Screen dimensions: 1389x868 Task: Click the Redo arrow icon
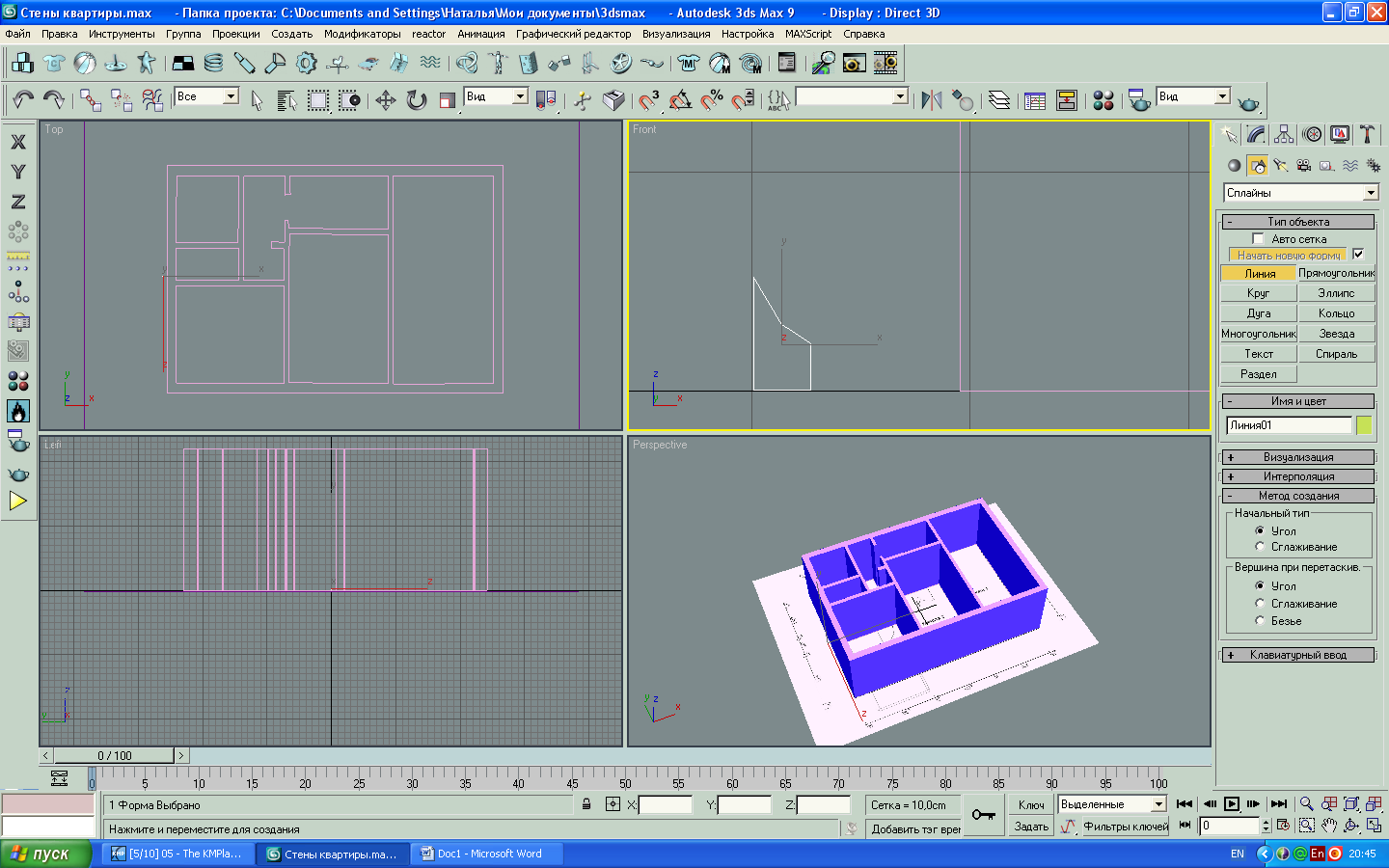tap(54, 99)
